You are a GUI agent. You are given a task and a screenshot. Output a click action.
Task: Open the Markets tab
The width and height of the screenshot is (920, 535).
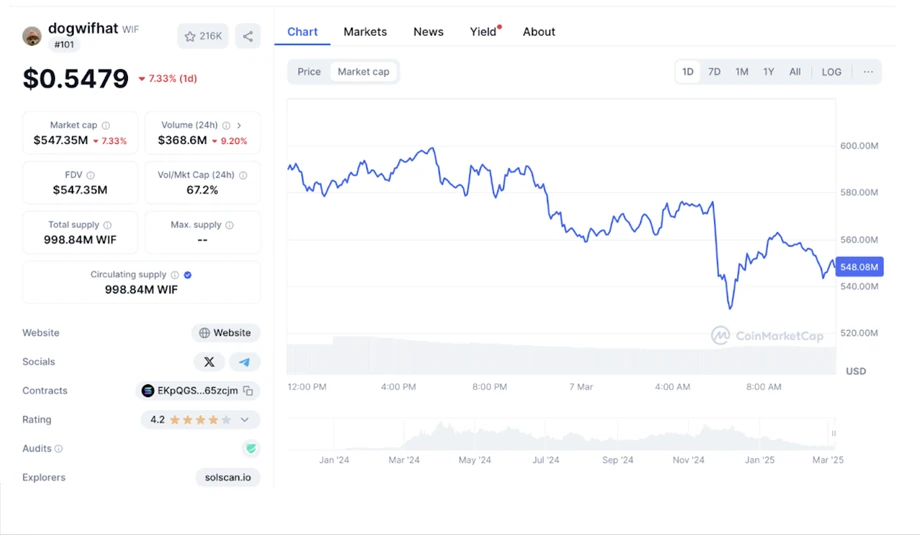click(x=365, y=32)
